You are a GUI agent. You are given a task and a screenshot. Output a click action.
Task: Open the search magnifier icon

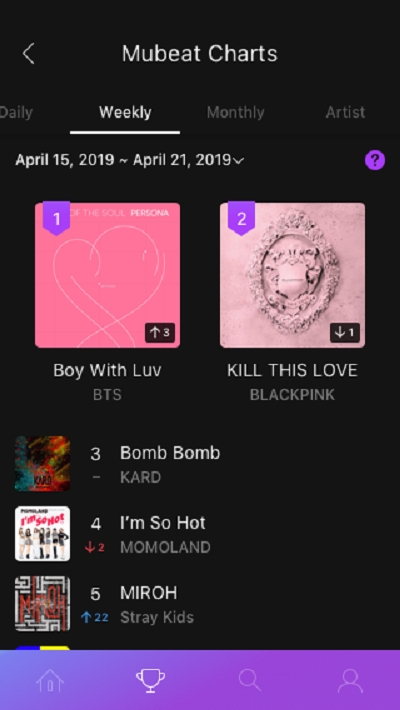point(250,680)
